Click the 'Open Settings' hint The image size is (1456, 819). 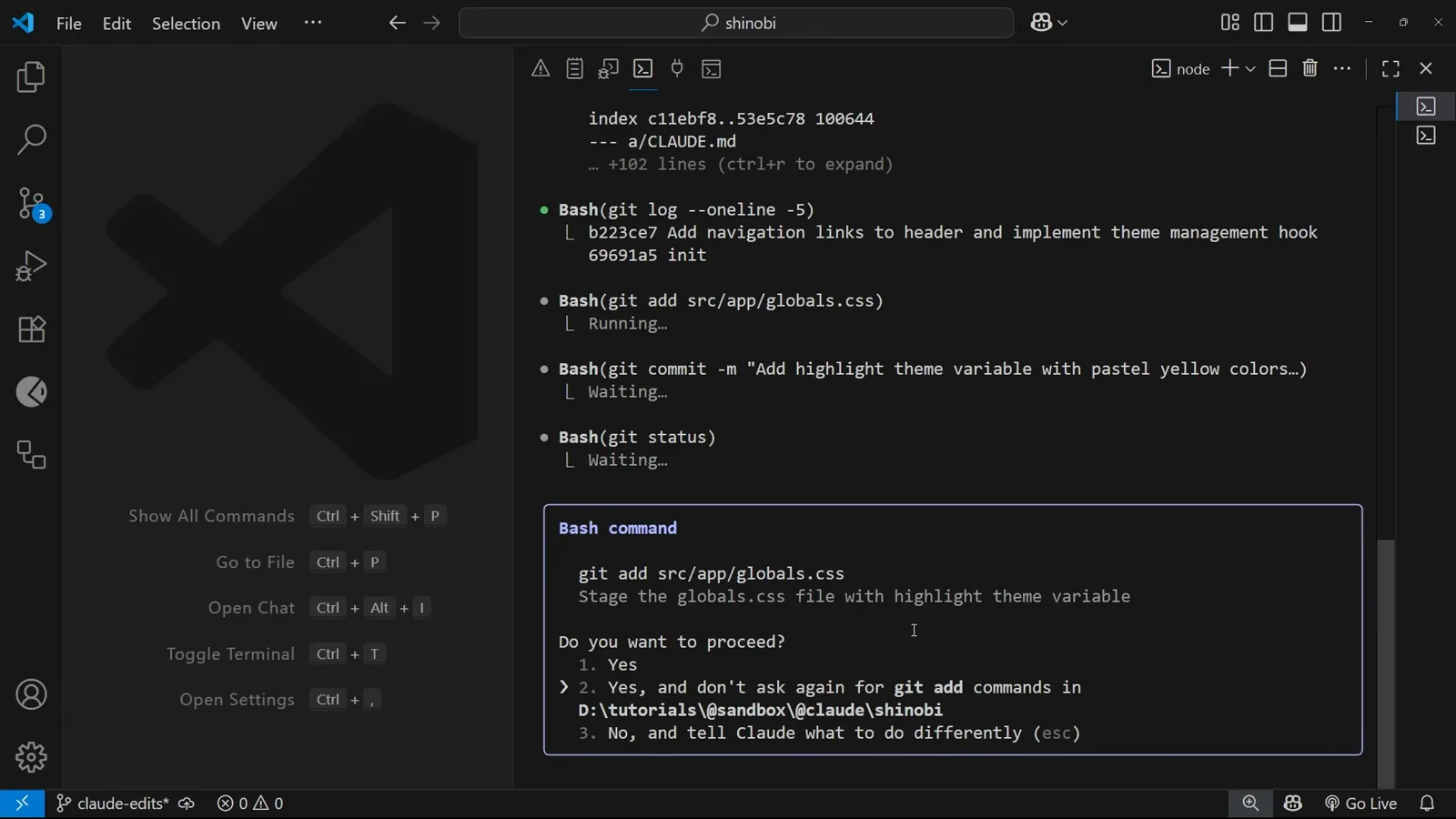pyautogui.click(x=237, y=700)
